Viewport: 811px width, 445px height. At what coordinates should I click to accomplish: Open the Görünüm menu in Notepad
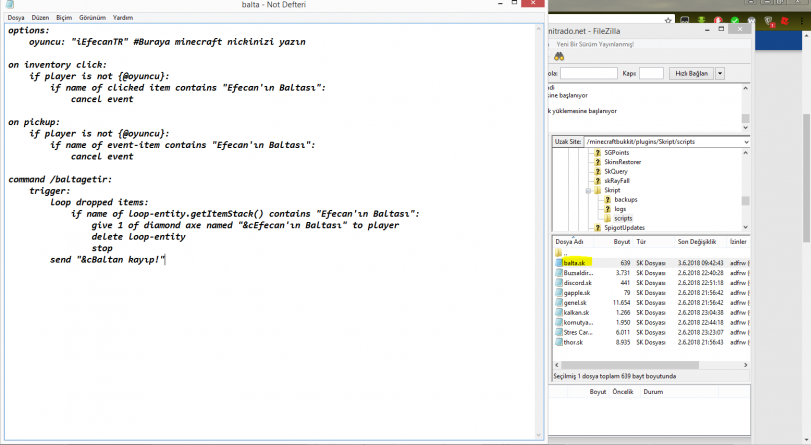tap(92, 18)
